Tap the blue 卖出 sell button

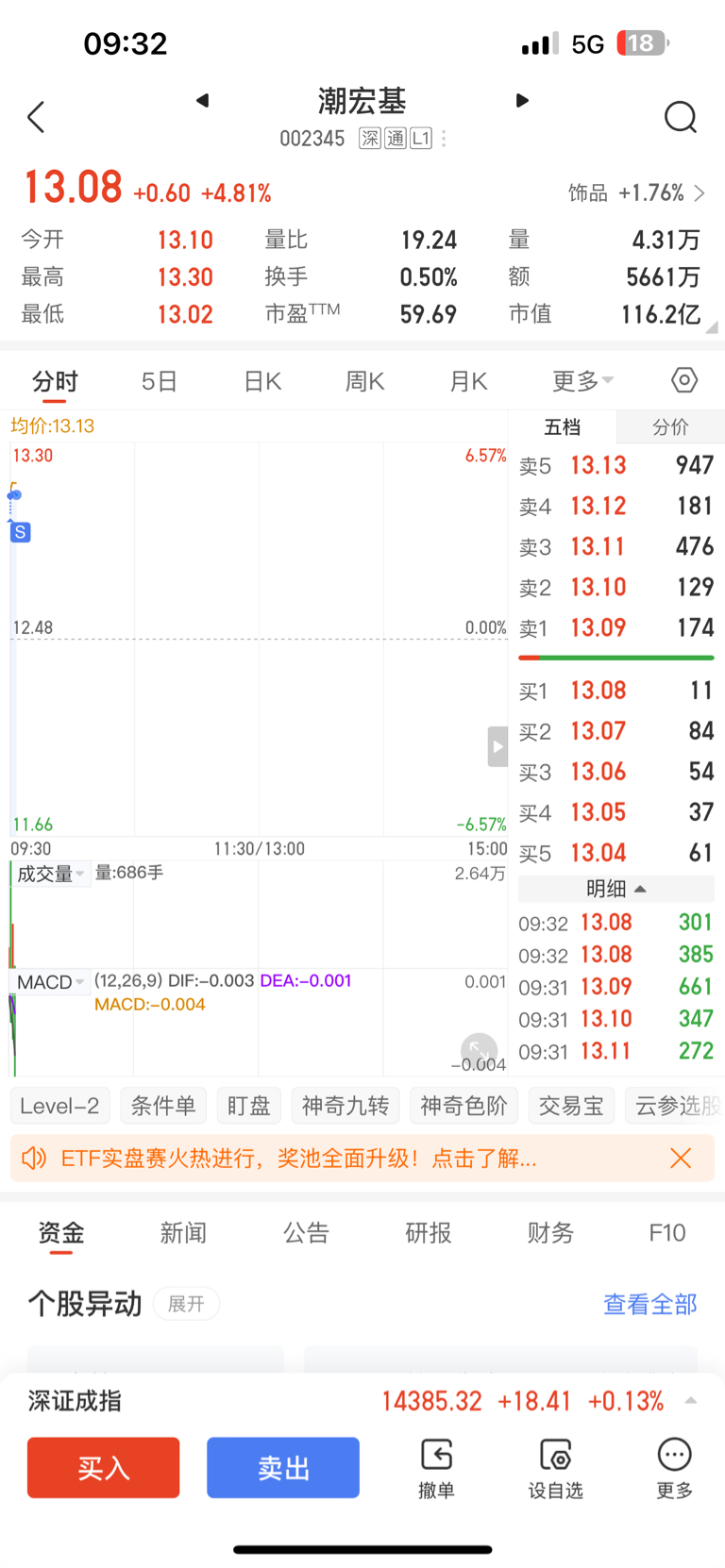point(283,1468)
